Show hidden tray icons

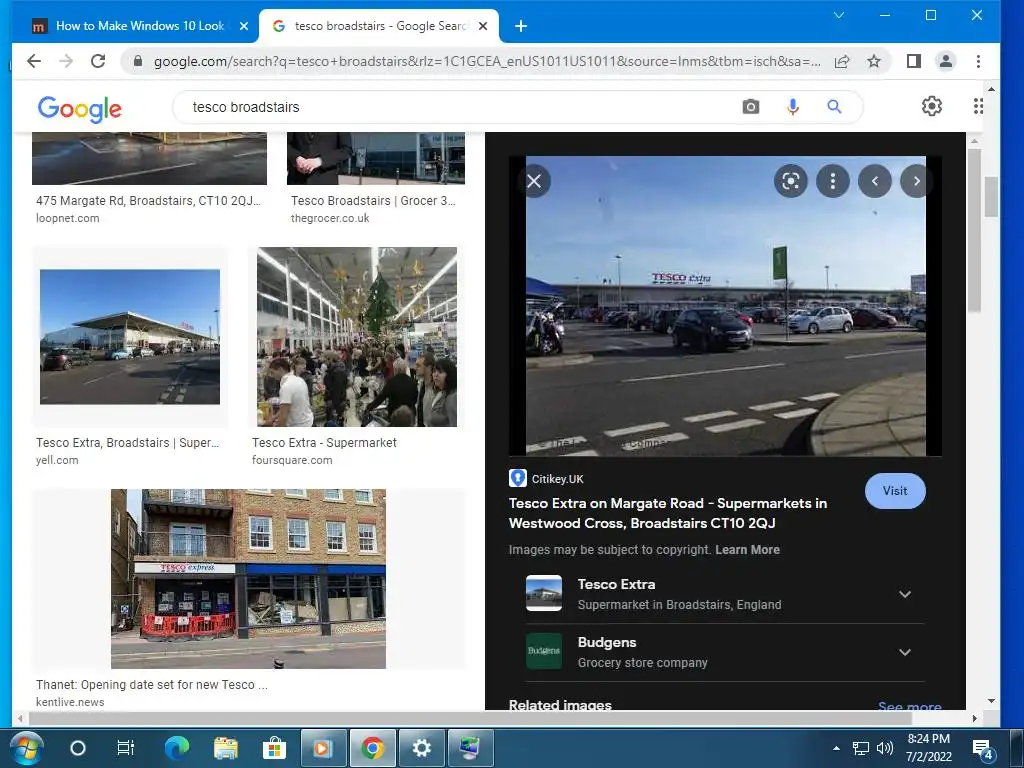(837, 748)
